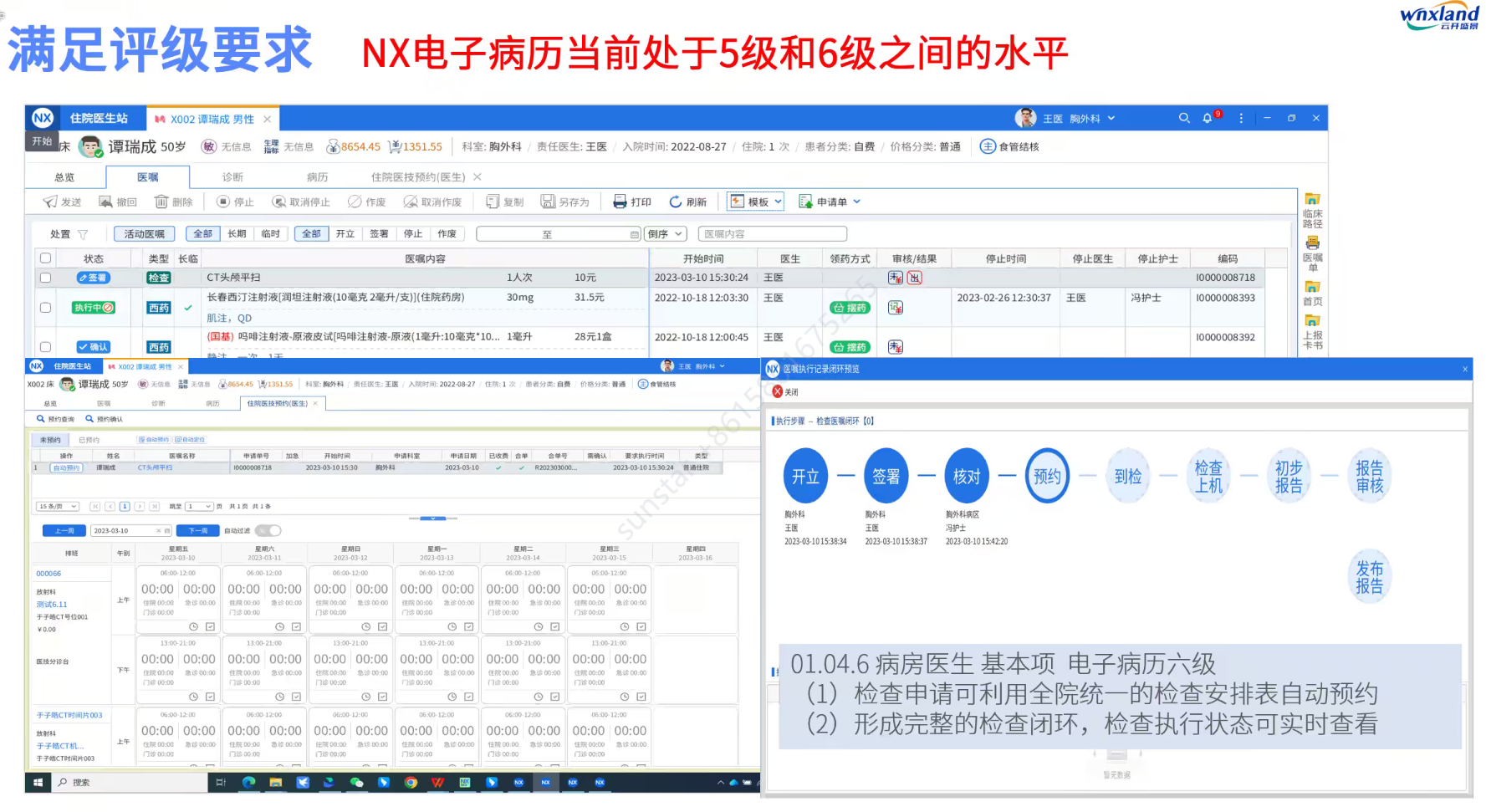Open 15条/页 page size dropdown

click(58, 507)
